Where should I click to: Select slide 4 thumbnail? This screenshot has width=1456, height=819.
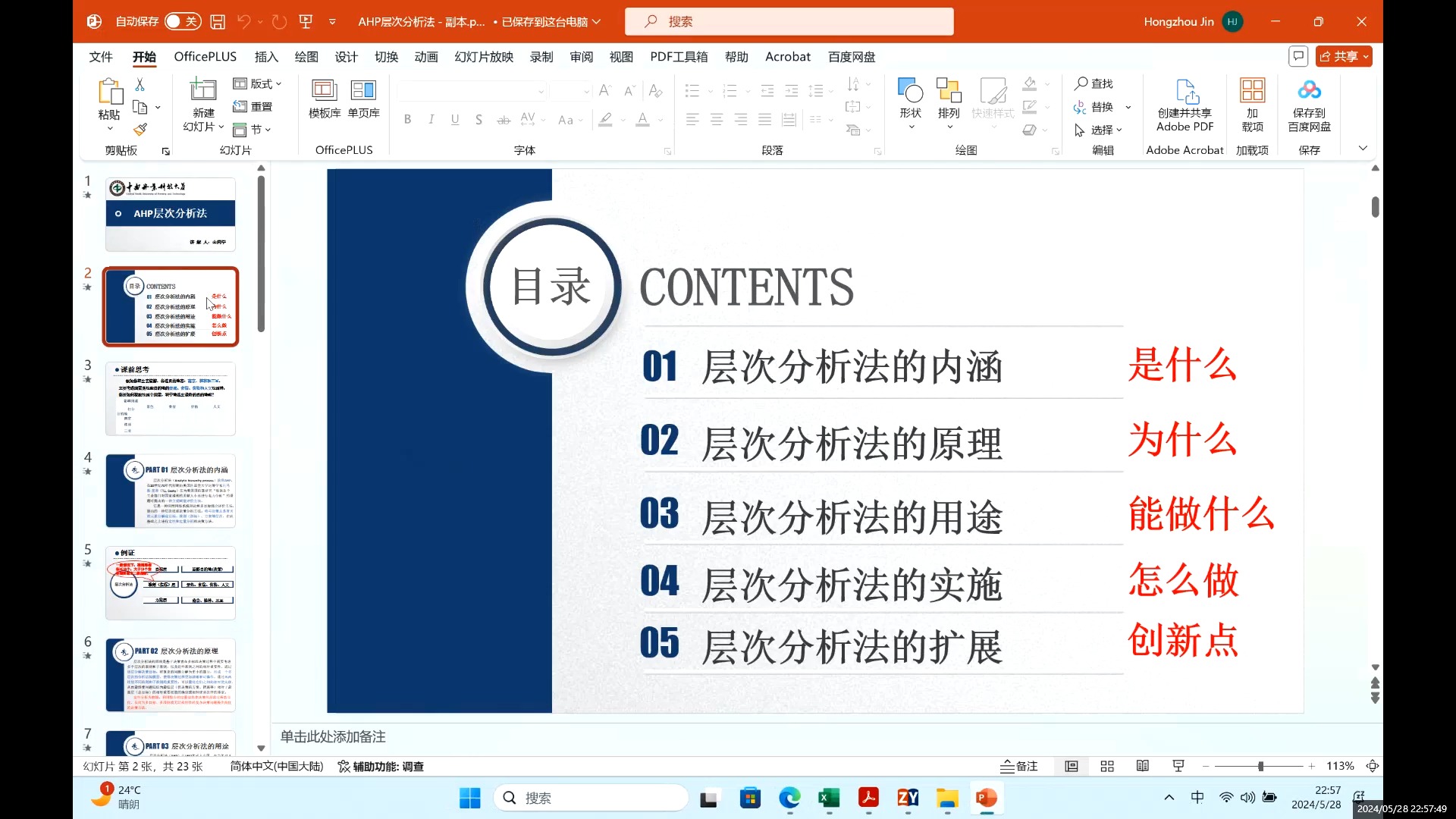point(171,491)
